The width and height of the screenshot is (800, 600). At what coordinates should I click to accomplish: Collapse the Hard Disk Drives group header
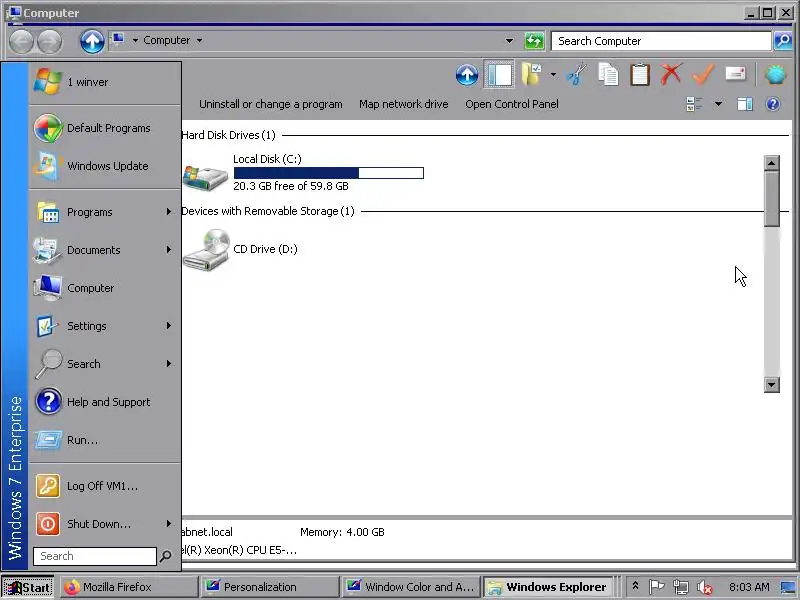[228, 135]
